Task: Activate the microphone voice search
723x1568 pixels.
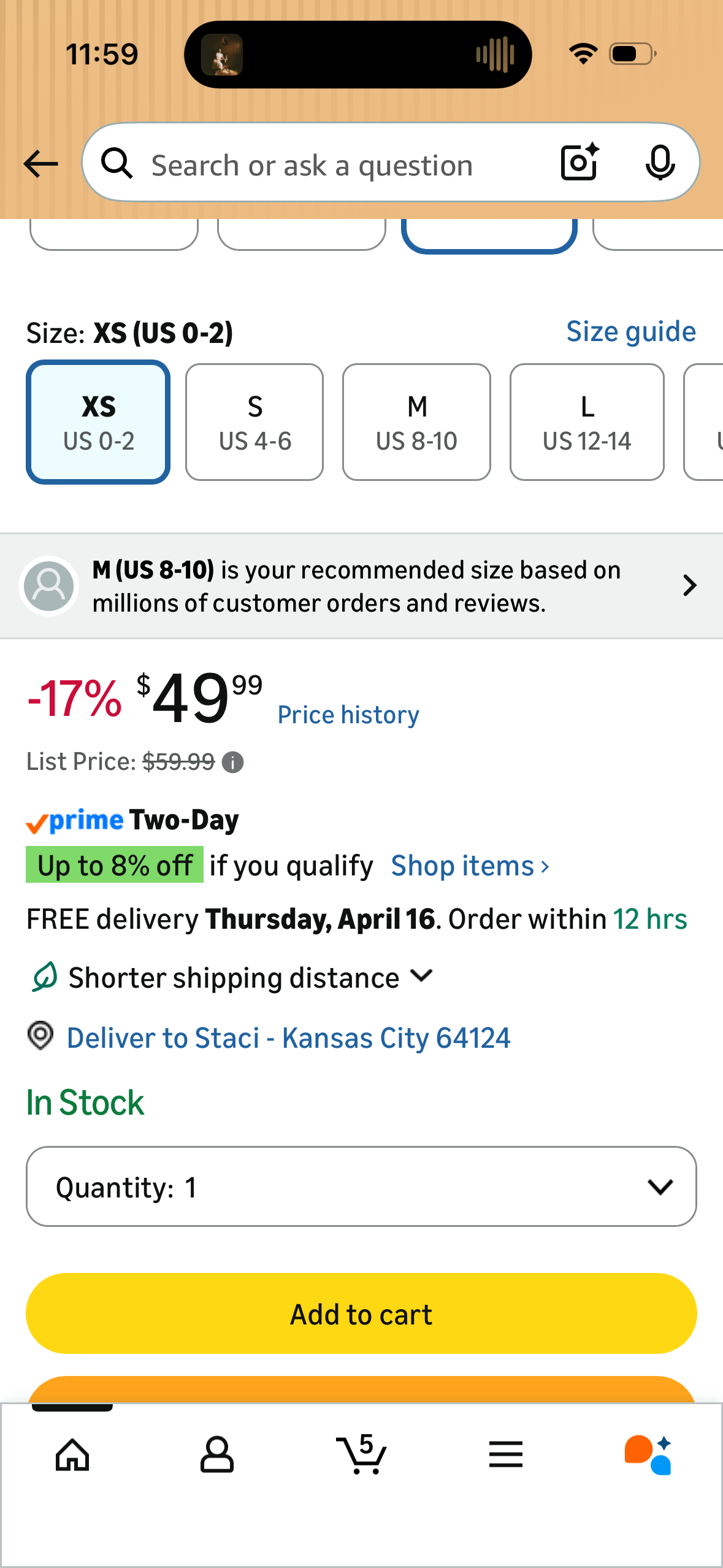Action: tap(660, 163)
